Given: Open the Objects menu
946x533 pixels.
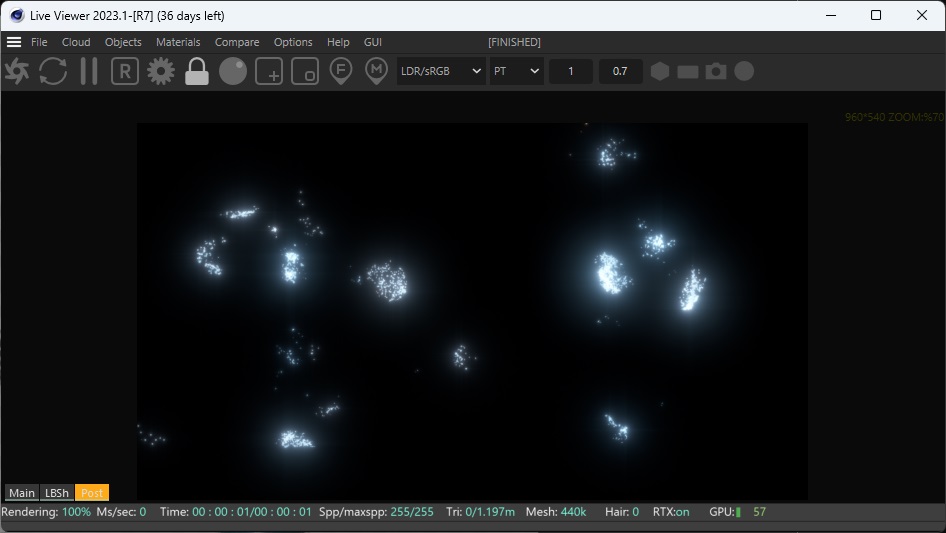Looking at the screenshot, I should point(123,42).
